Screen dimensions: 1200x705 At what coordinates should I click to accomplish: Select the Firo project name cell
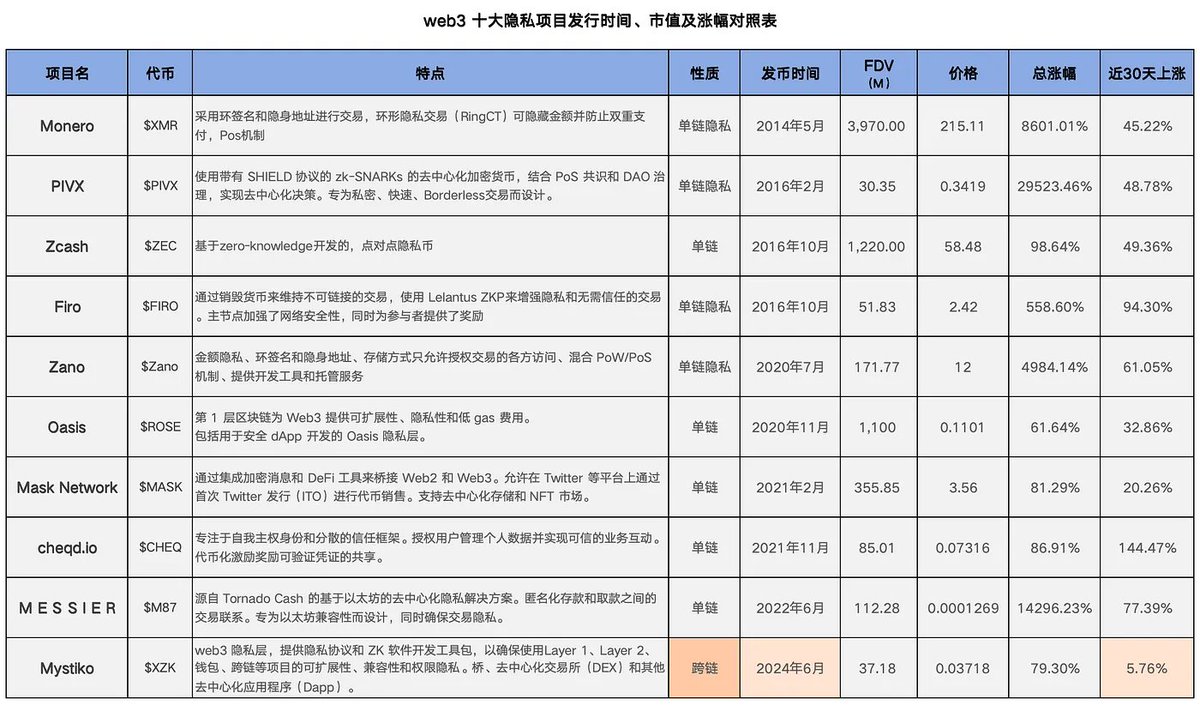[x=67, y=307]
